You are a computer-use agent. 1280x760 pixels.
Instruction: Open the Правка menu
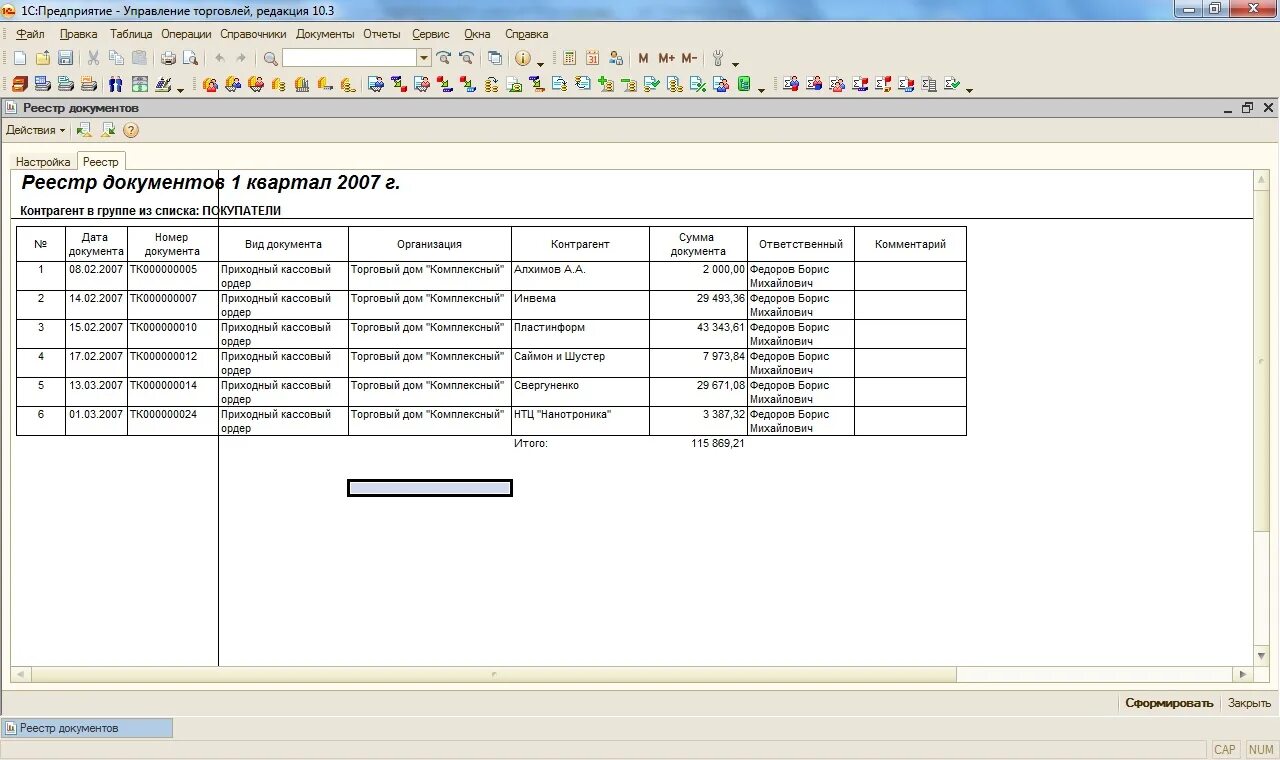click(79, 34)
